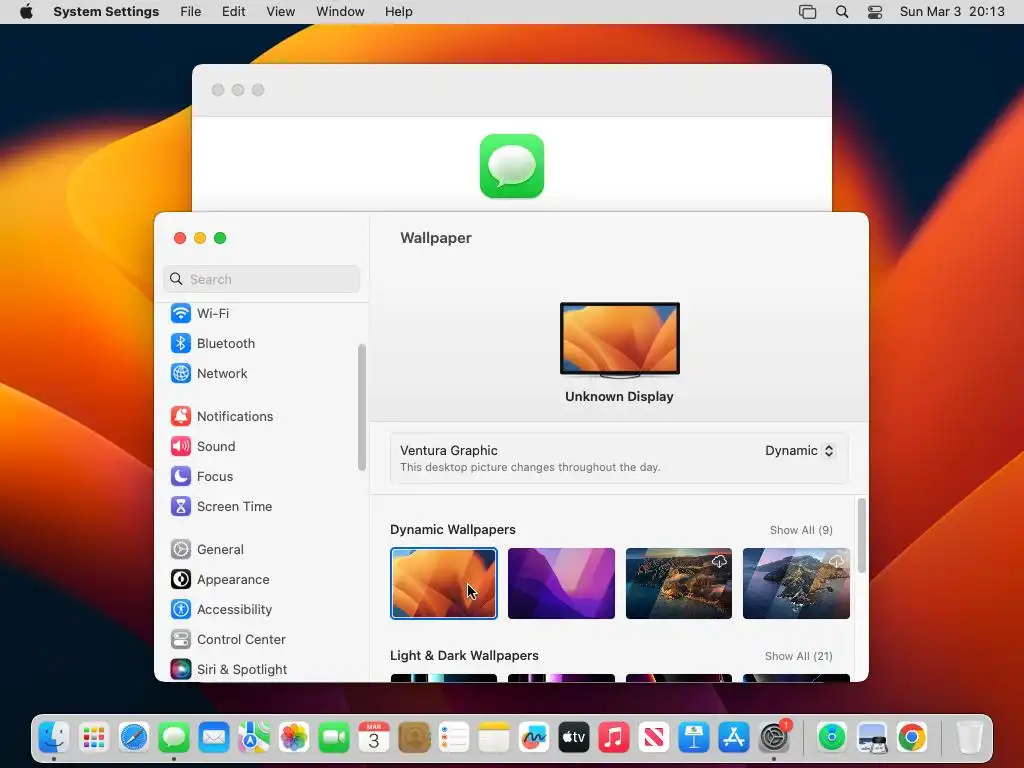
Task: Open Messages from the Dock
Action: [174, 737]
